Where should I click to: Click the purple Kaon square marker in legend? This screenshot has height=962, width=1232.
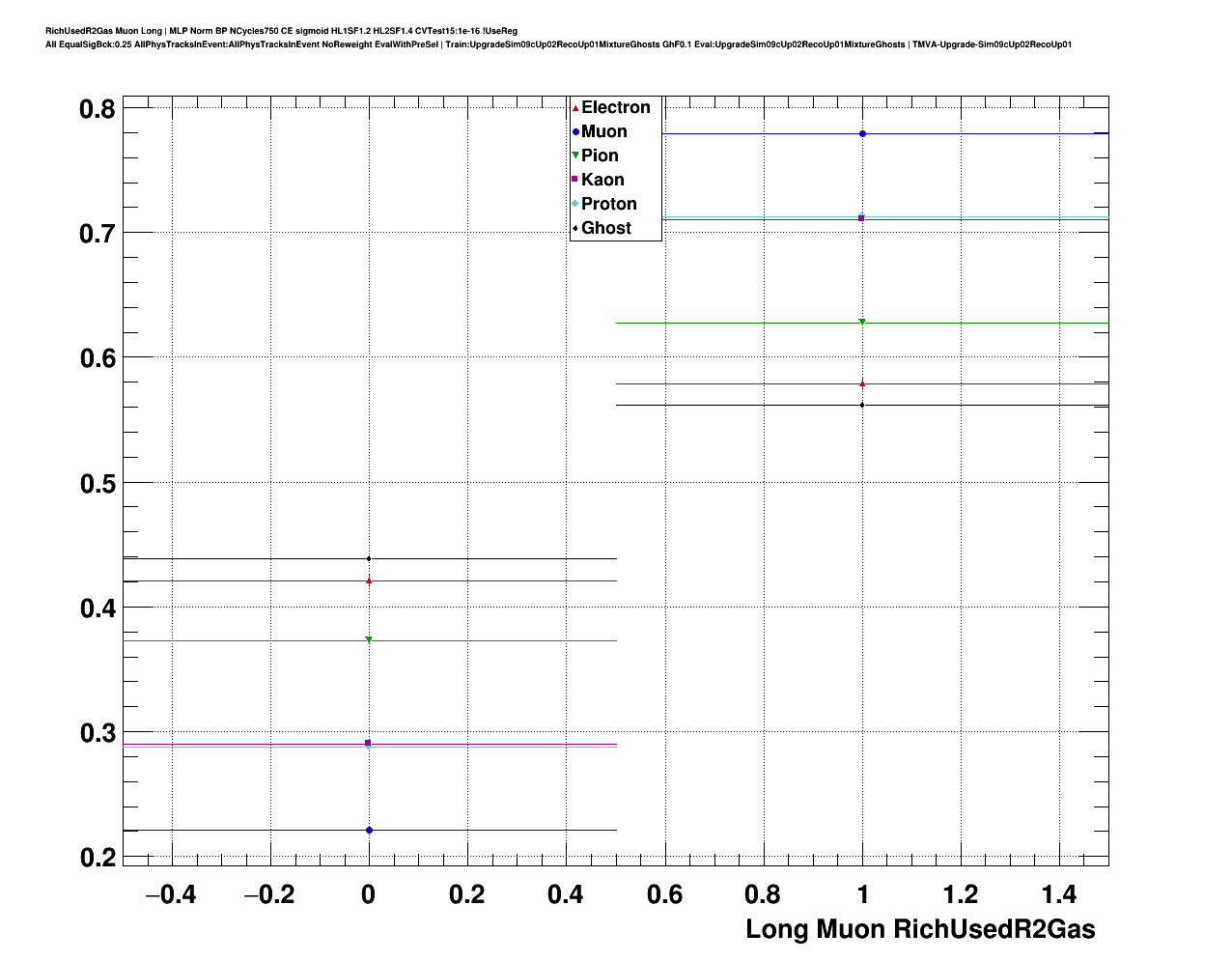575,180
